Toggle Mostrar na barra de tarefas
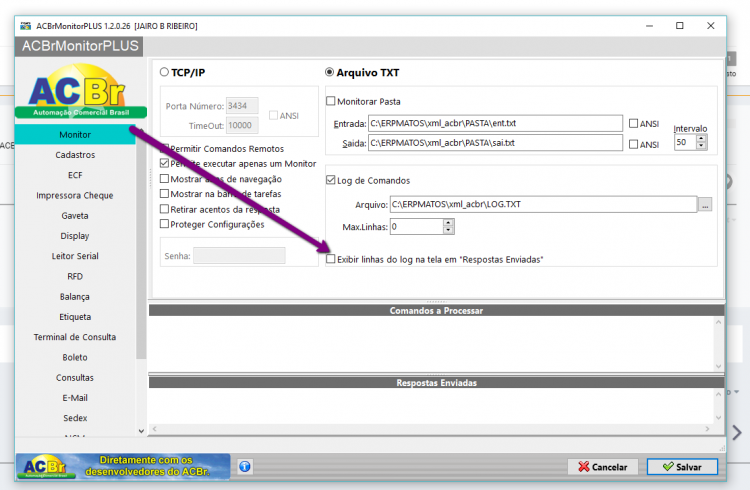This screenshot has width=750, height=490. point(164,194)
